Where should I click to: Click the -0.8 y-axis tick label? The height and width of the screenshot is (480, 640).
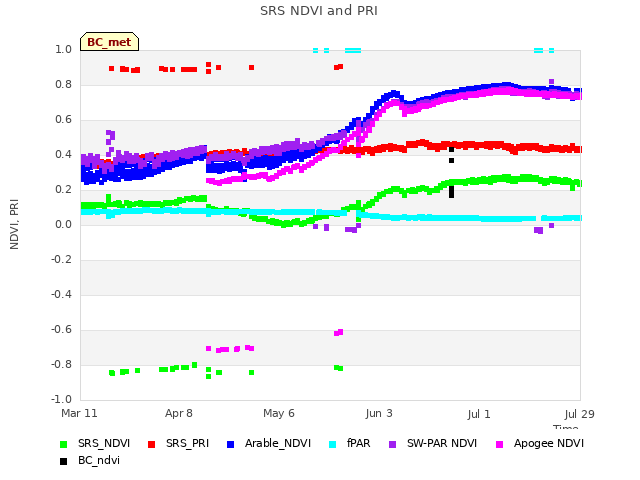tap(62, 365)
